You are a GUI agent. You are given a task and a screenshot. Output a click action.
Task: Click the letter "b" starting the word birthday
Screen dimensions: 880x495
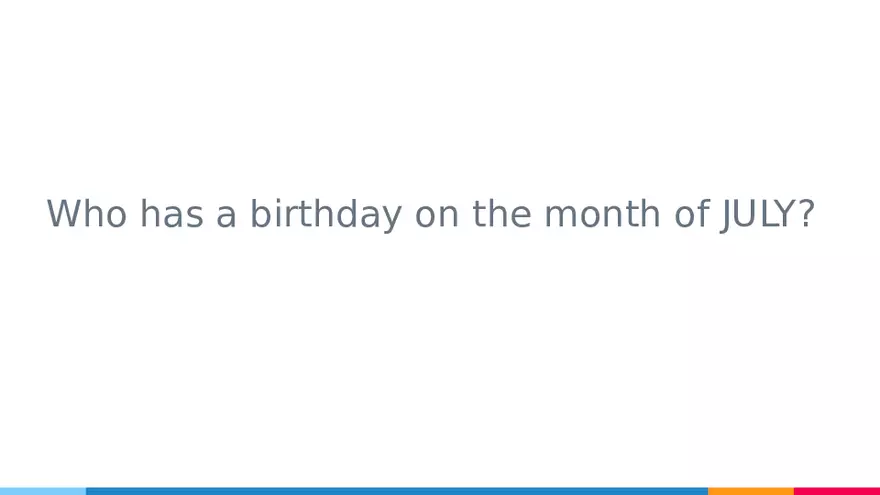(x=259, y=214)
